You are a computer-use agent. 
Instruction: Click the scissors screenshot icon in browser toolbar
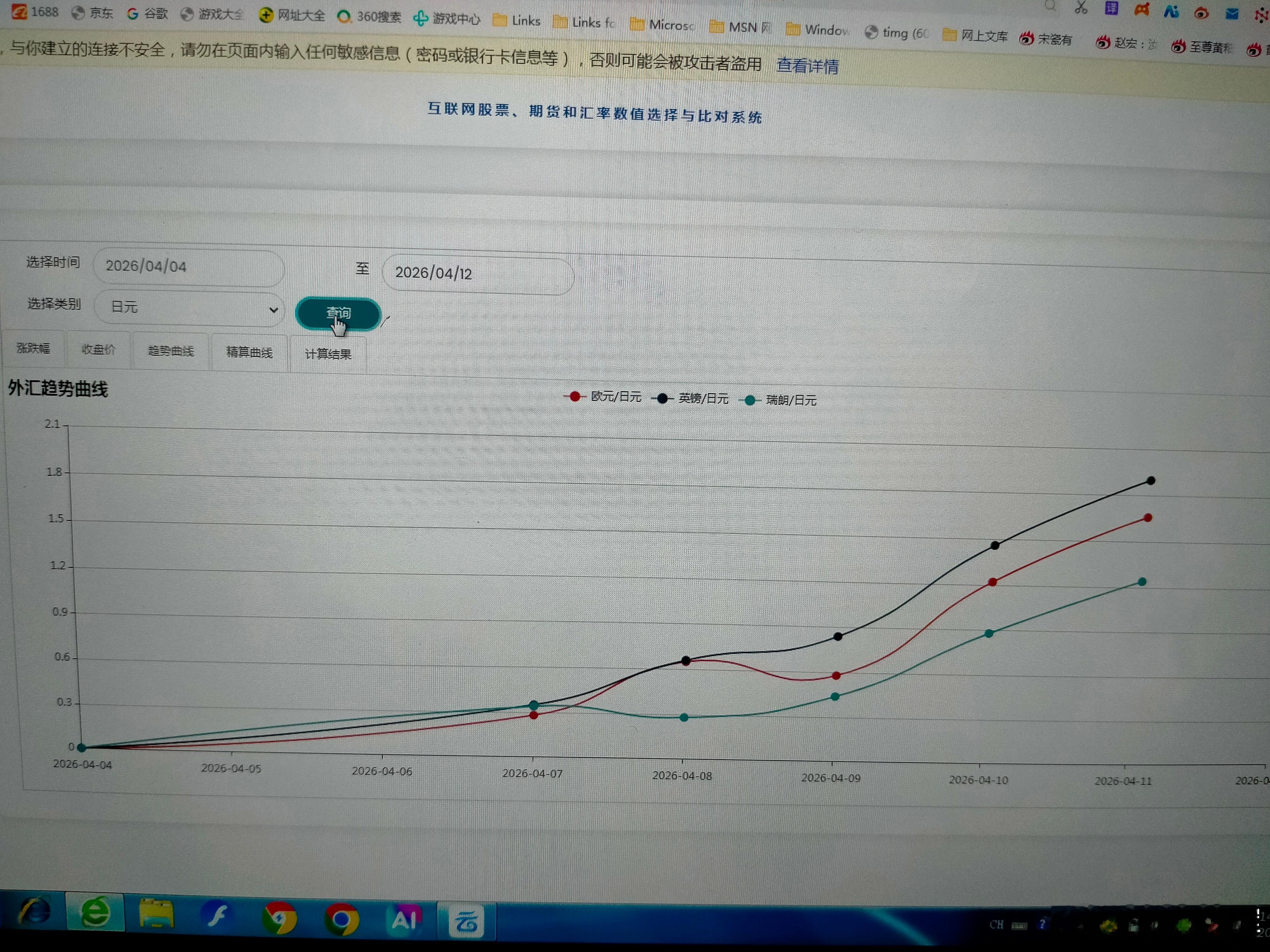pos(1081,8)
